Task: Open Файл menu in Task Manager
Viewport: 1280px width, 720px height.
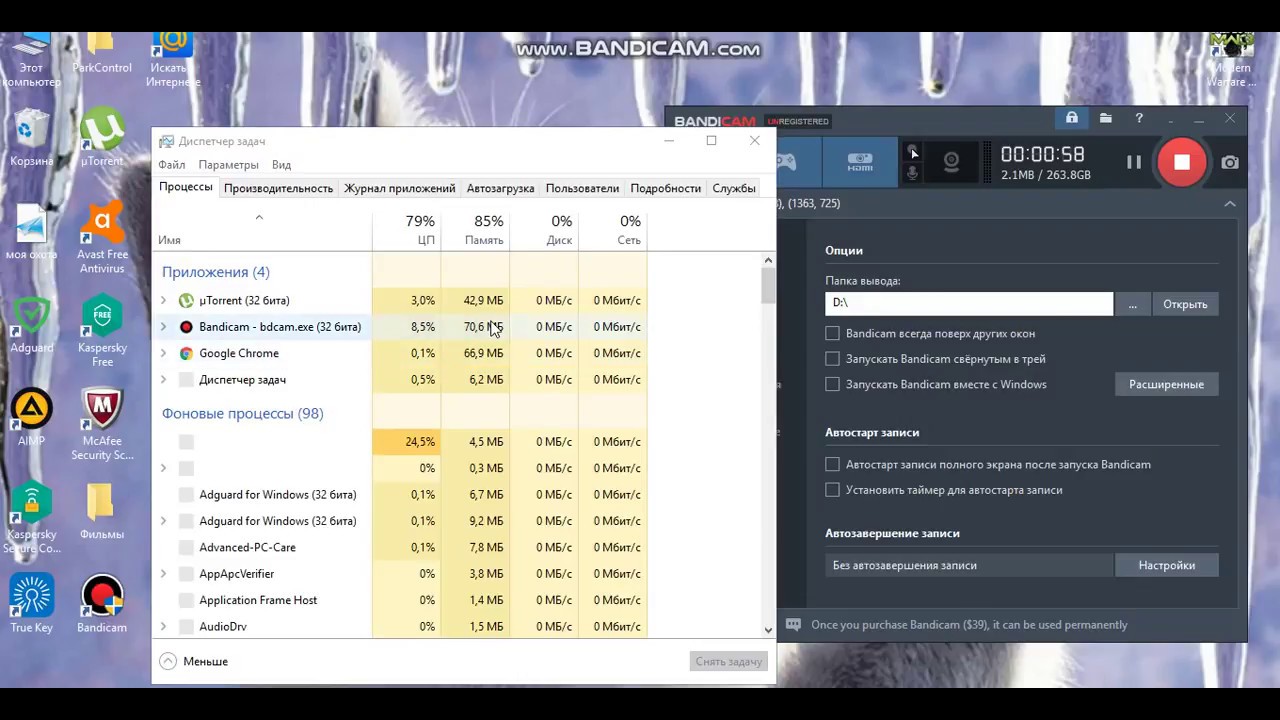Action: coord(172,164)
